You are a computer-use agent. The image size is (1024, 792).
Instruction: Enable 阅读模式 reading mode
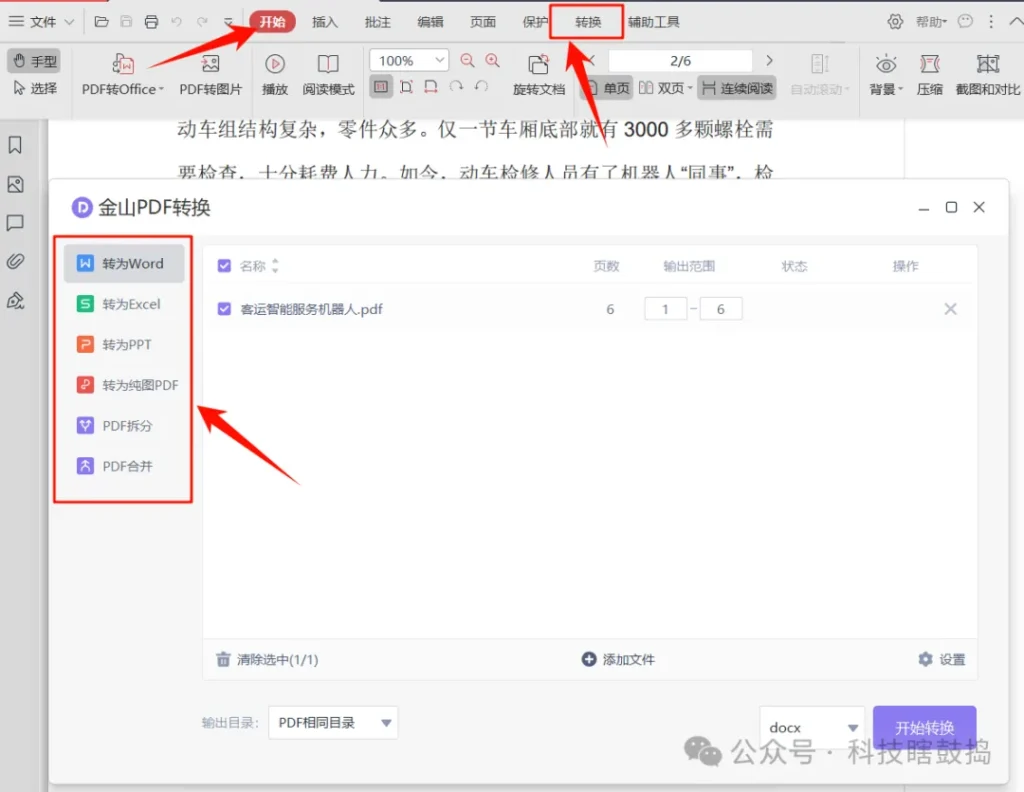click(328, 74)
